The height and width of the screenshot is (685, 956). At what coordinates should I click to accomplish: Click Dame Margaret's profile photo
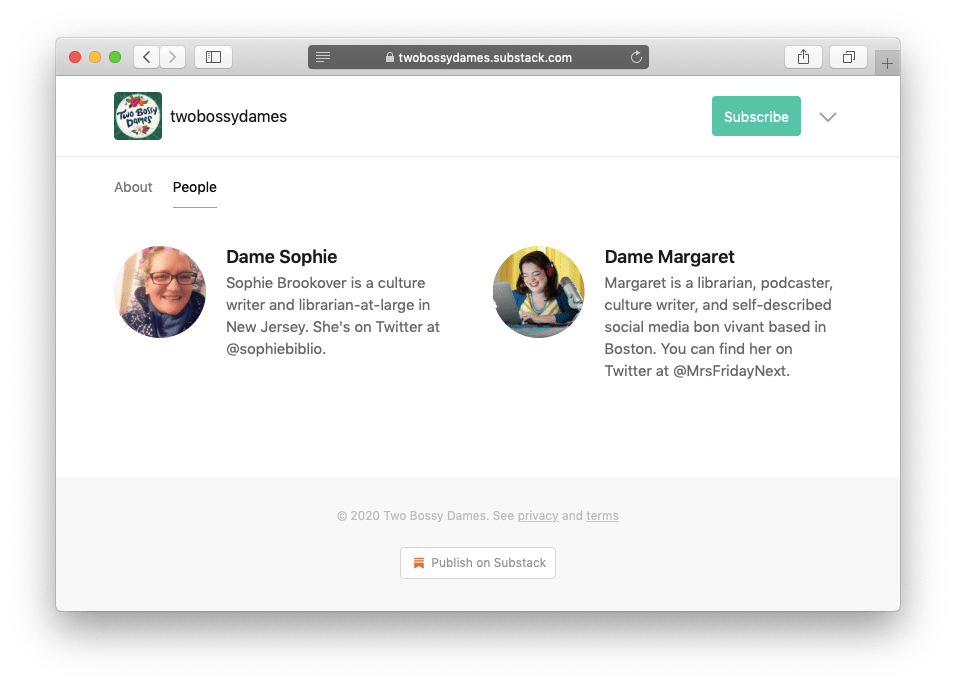[538, 292]
